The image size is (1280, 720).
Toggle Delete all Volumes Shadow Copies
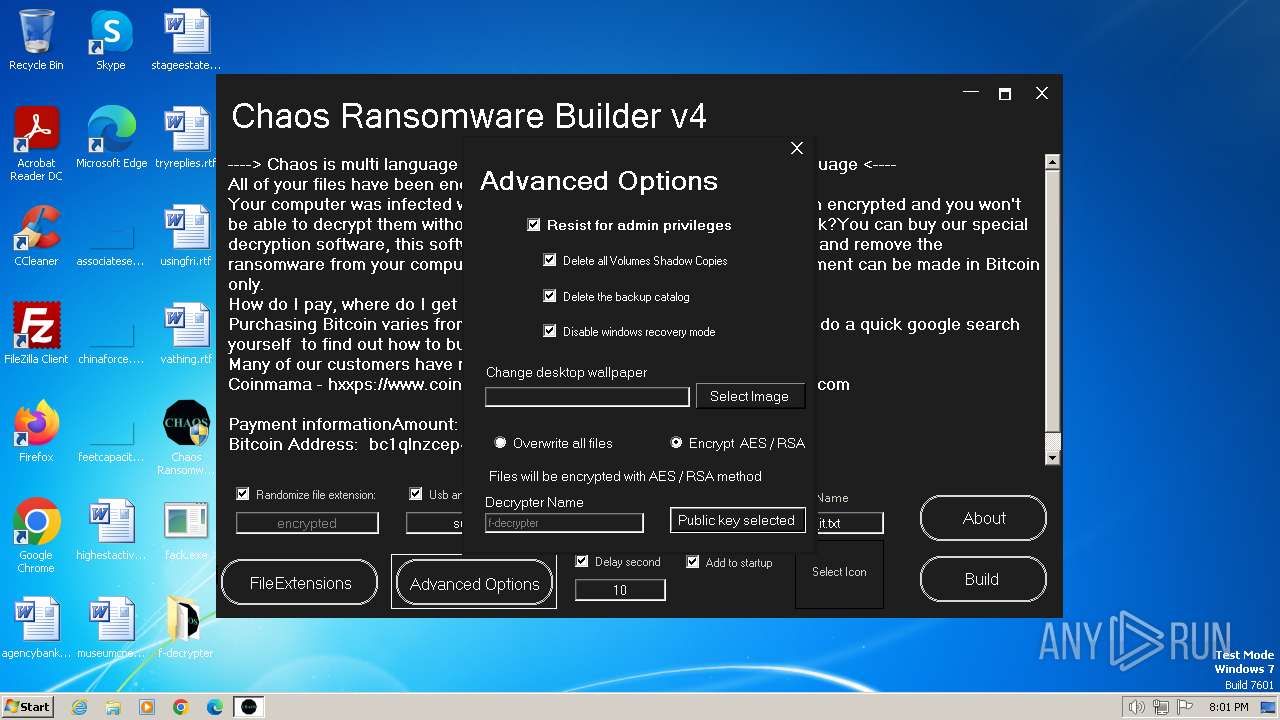(x=549, y=260)
